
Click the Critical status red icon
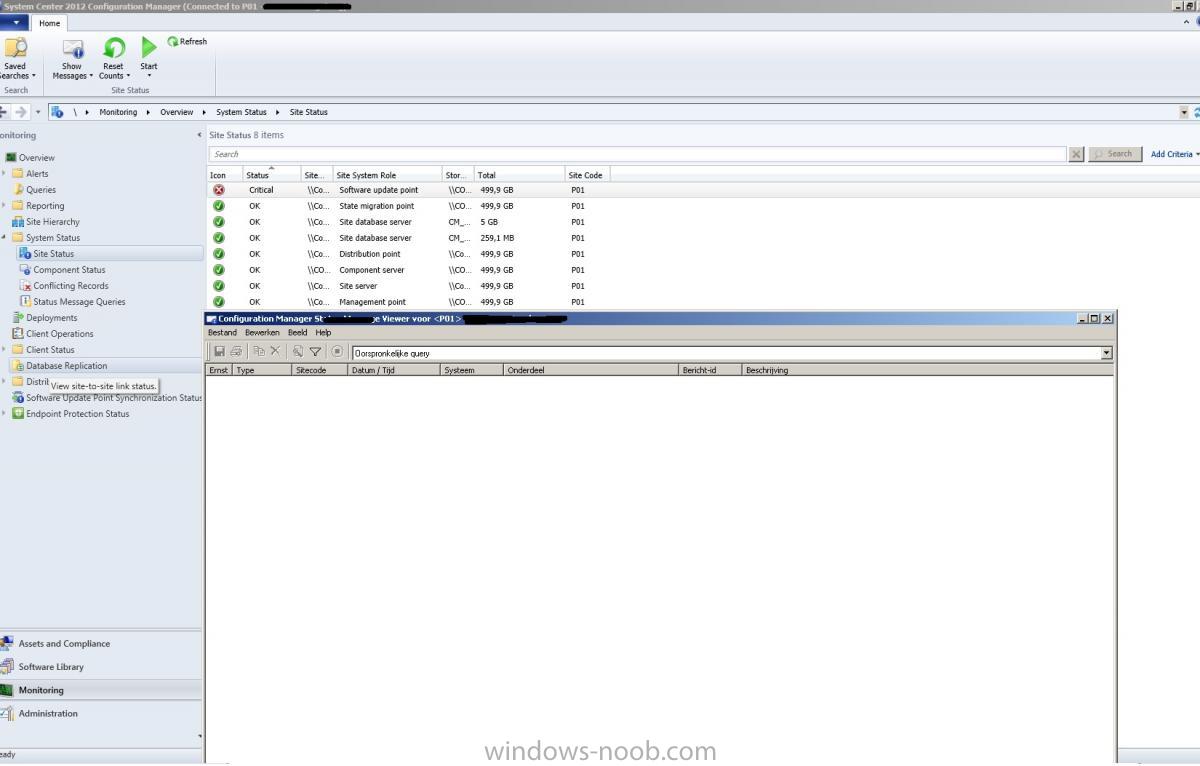pos(219,190)
